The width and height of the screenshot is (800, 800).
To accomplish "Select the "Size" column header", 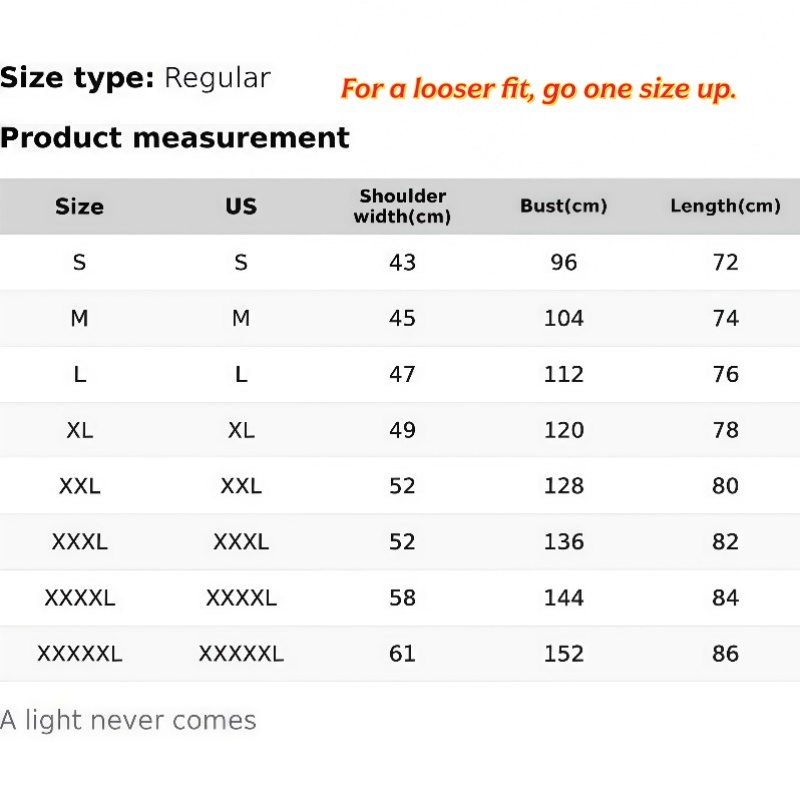I will tap(79, 207).
